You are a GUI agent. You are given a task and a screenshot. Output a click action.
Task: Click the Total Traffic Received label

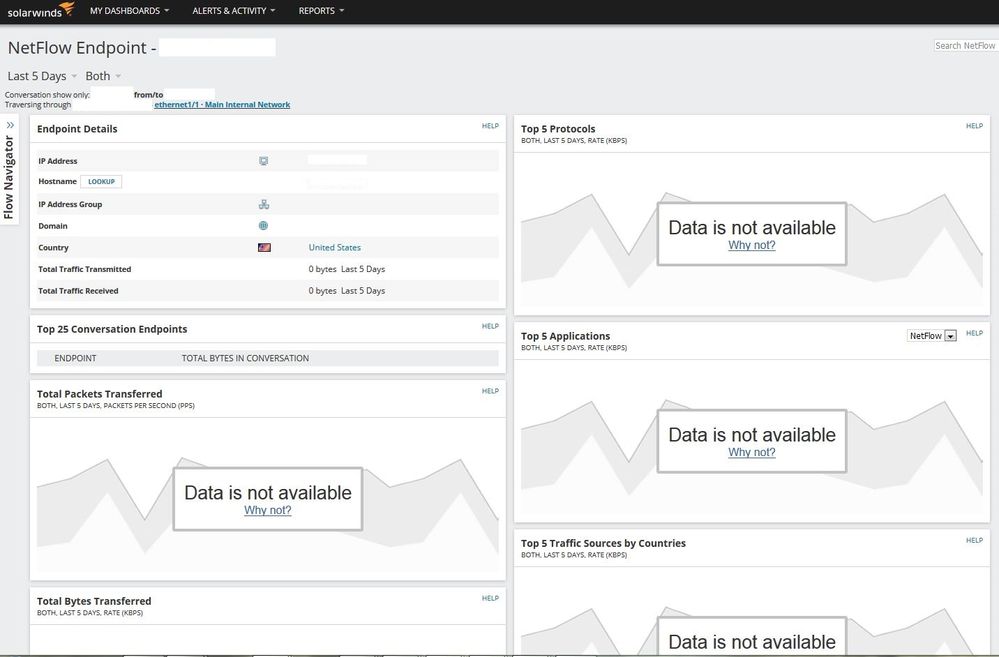pyautogui.click(x=78, y=291)
